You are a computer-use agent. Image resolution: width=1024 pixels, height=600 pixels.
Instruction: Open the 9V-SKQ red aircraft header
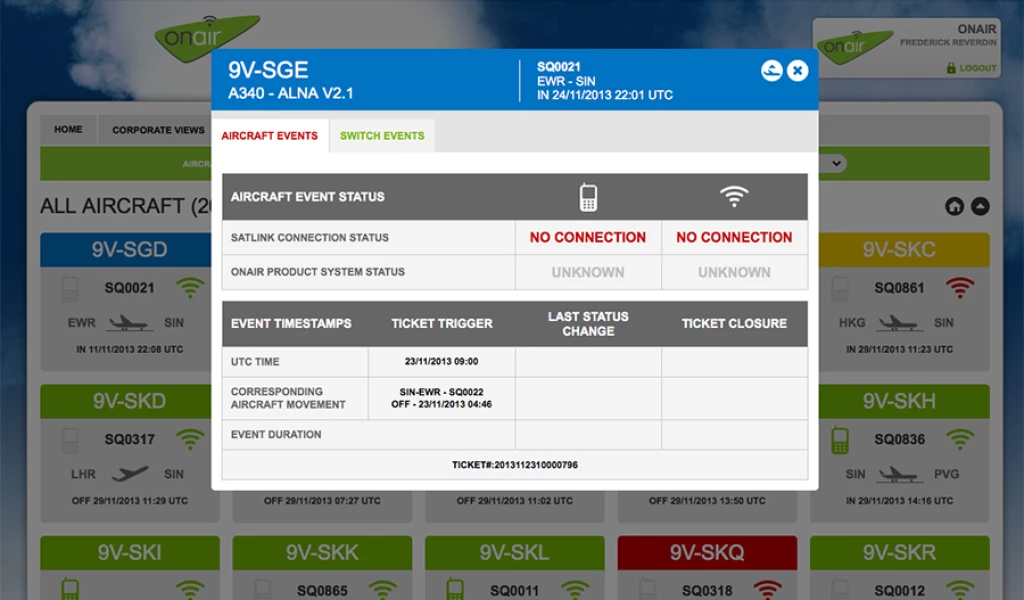tap(707, 553)
